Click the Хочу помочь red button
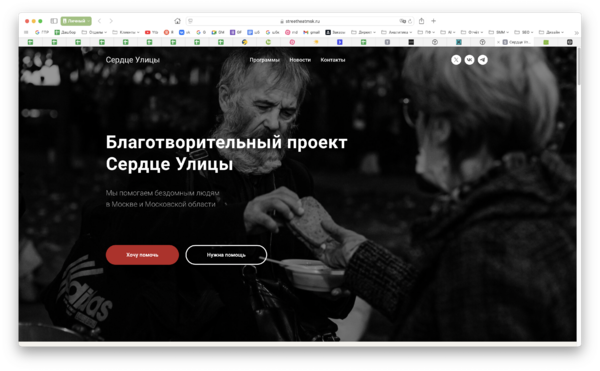600x371 pixels. coord(142,255)
